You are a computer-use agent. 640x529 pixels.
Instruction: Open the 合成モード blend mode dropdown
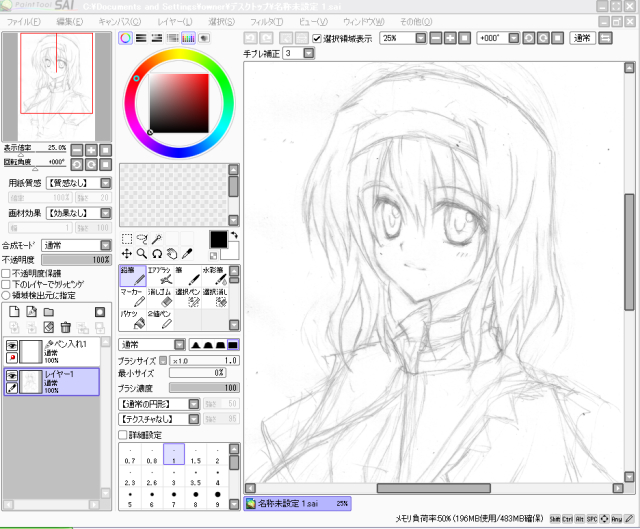76,245
